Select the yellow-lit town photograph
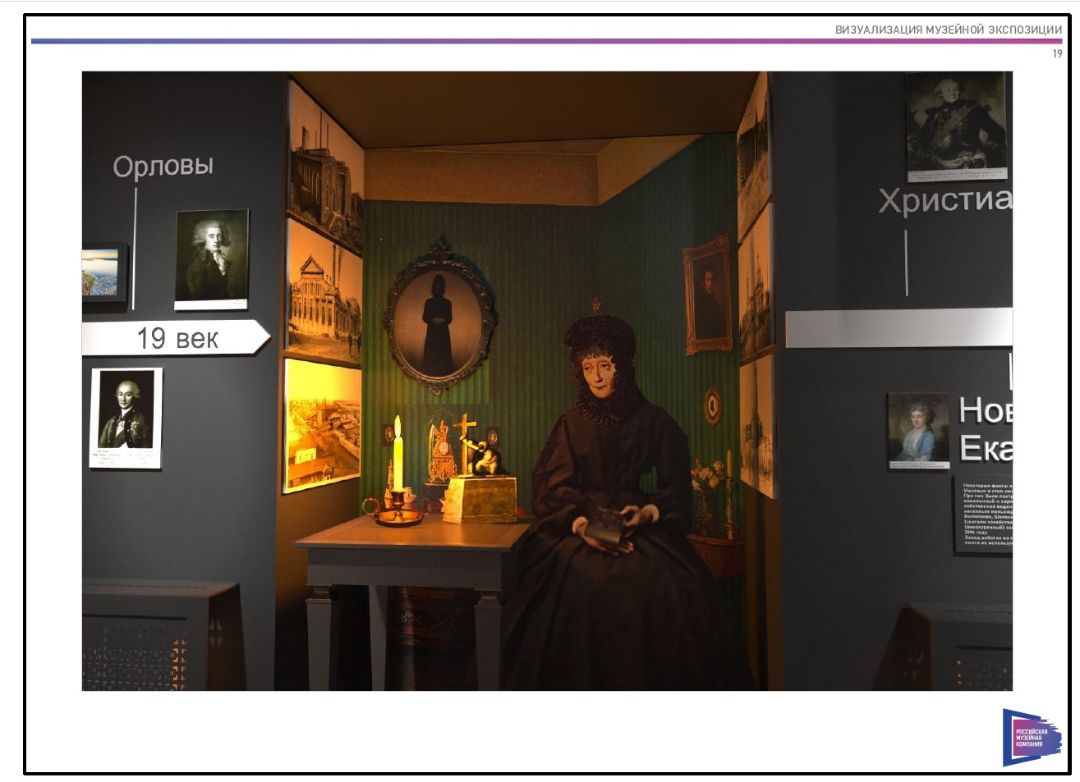The image size is (1080, 782). 322,425
